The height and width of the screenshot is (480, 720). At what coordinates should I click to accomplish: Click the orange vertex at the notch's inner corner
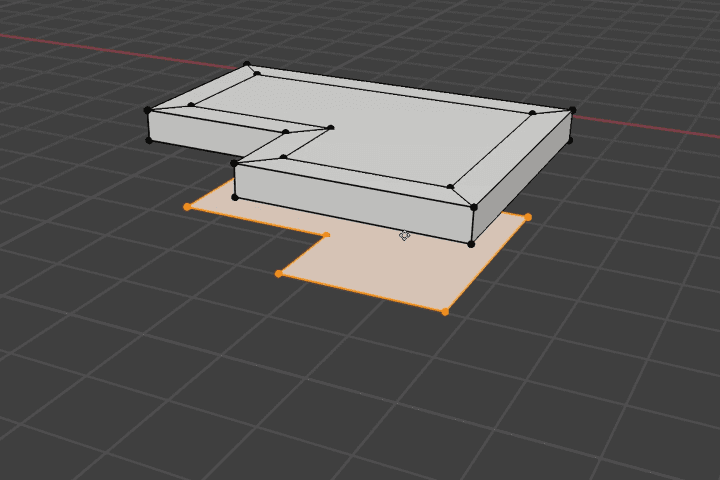(326, 235)
